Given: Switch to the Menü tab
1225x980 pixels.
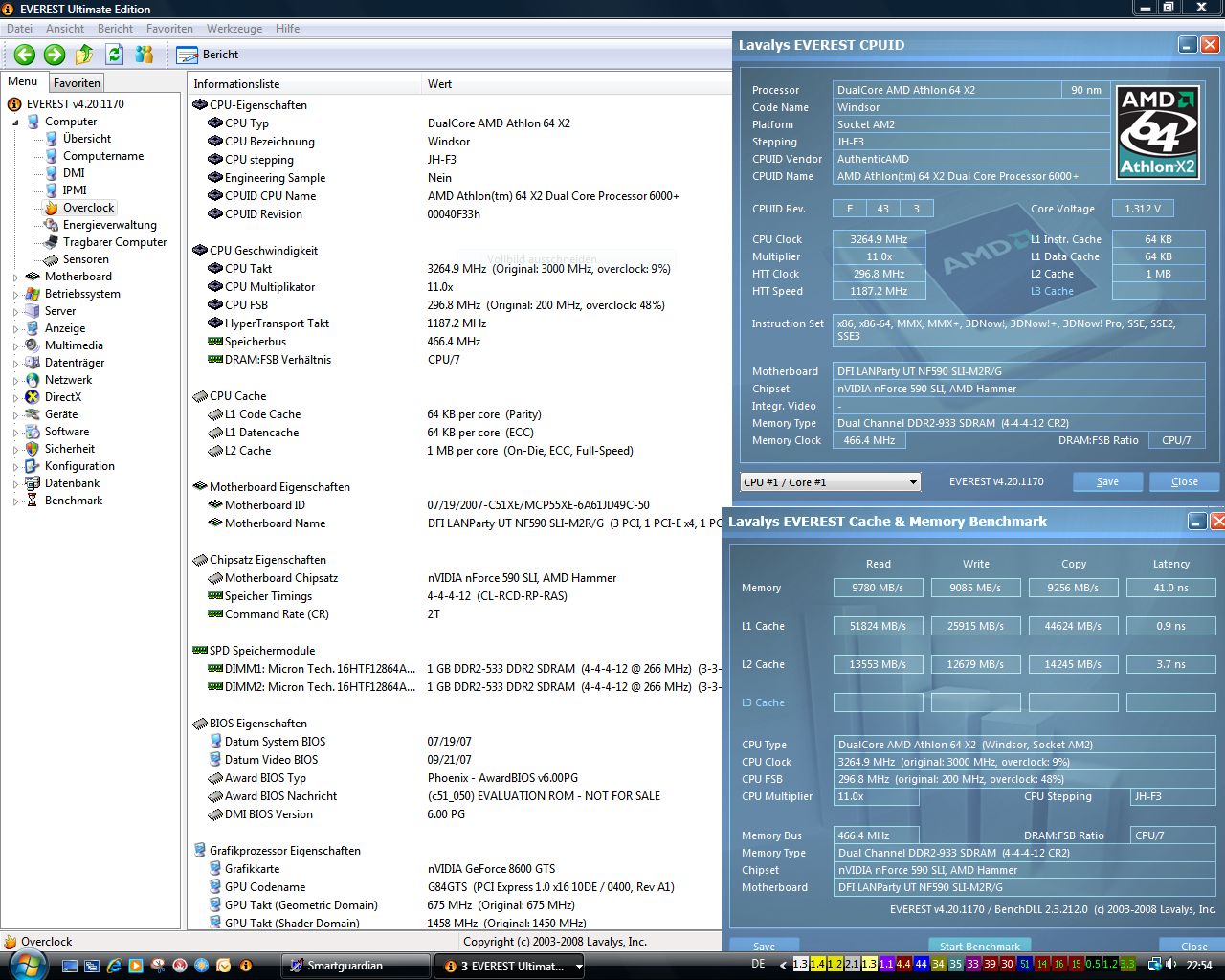Looking at the screenshot, I should [x=22, y=82].
